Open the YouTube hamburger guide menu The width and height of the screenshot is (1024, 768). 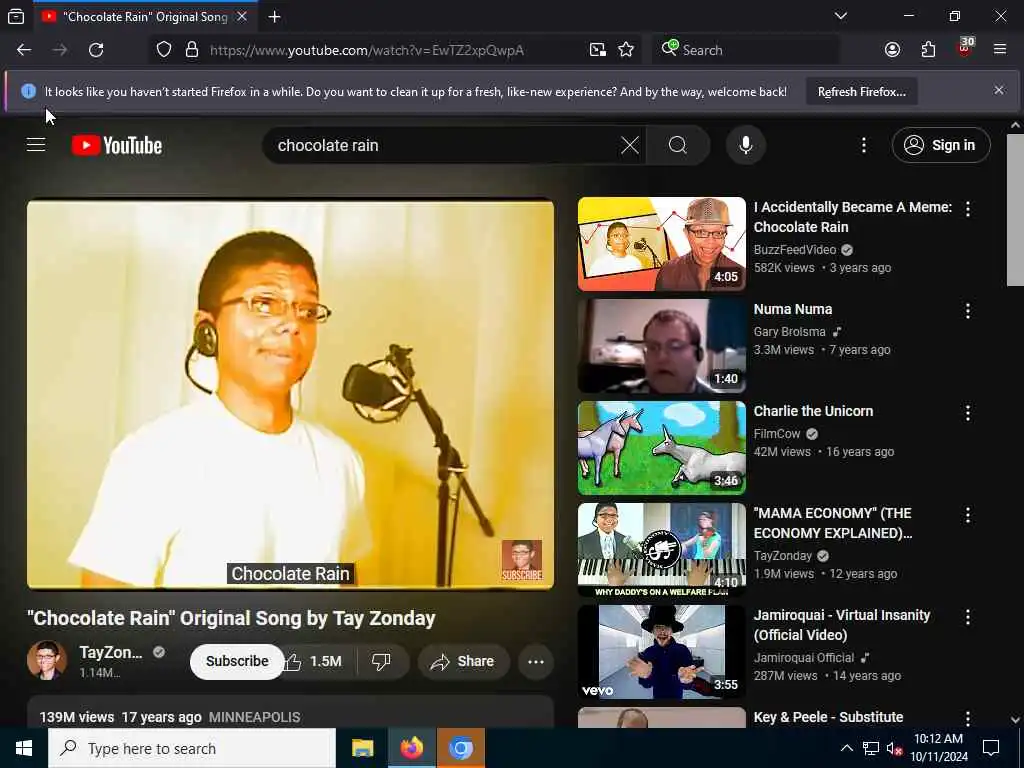(36, 145)
